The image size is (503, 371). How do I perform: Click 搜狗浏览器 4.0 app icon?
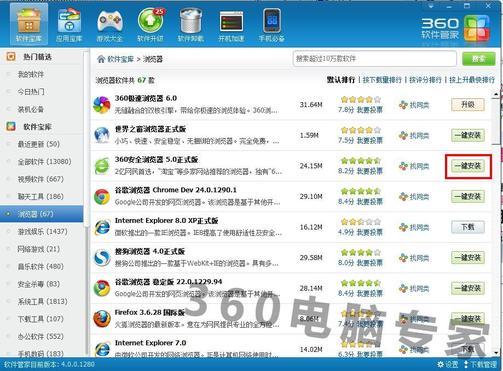[x=102, y=258]
